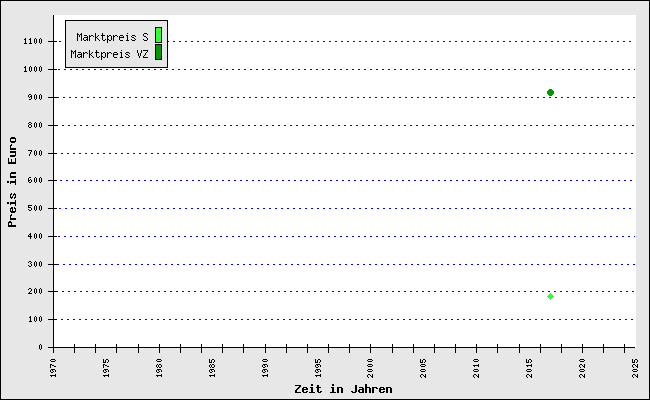Click the x-axis year label 2000
Image resolution: width=650 pixels, height=400 pixels.
tap(371, 368)
